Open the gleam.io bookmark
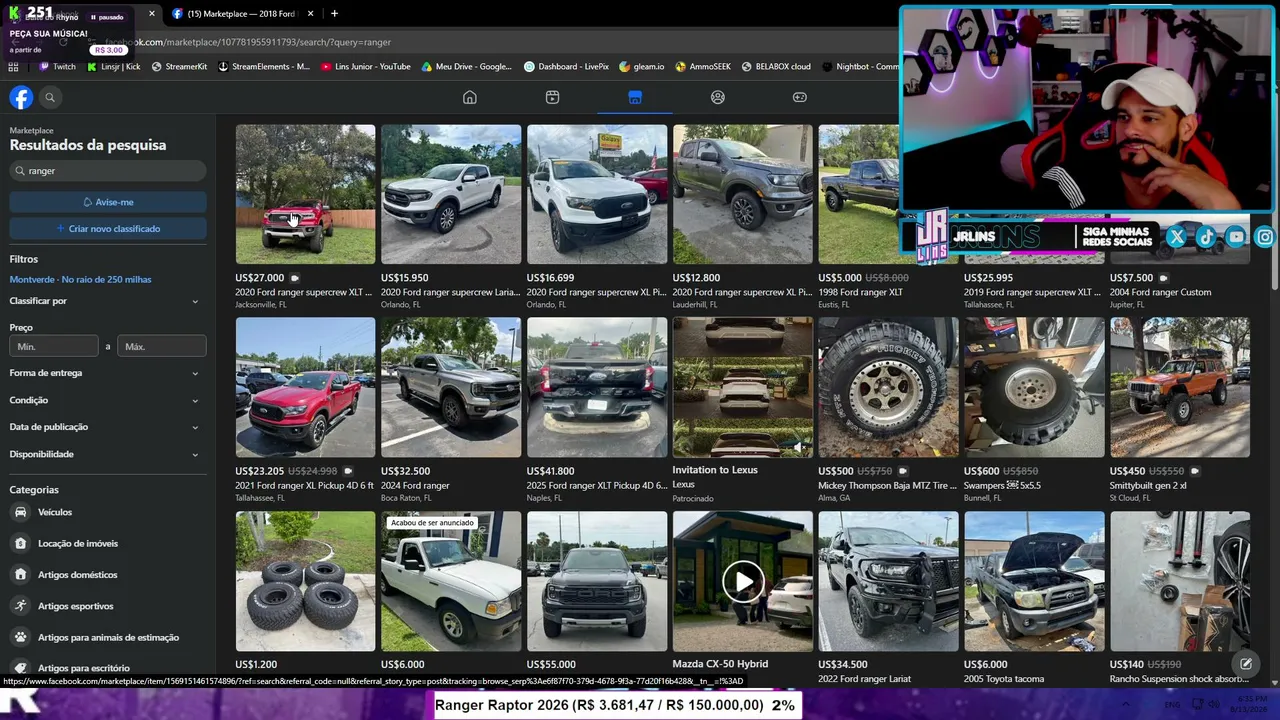1280x720 pixels. 642,67
